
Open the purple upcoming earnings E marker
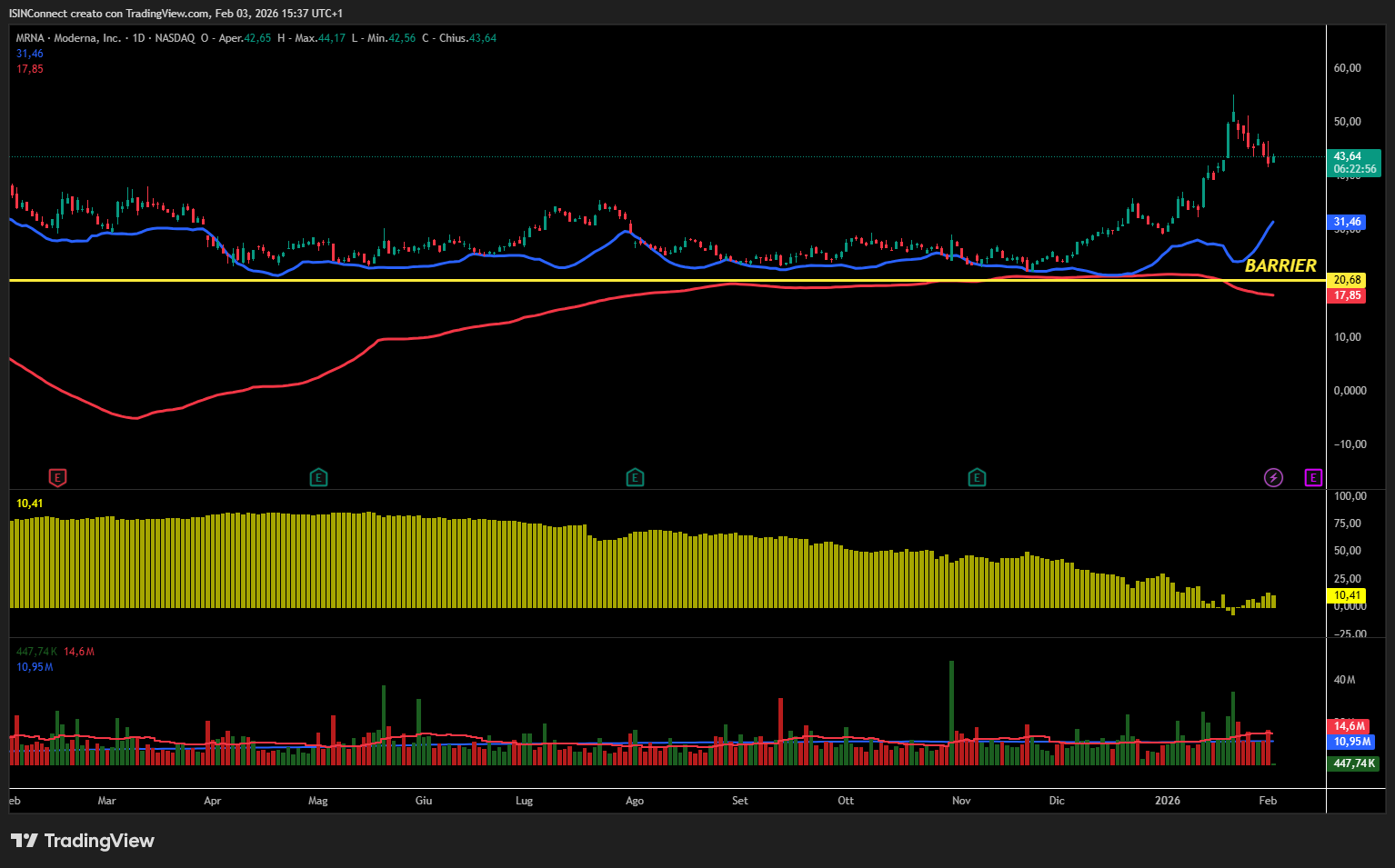point(1312,477)
